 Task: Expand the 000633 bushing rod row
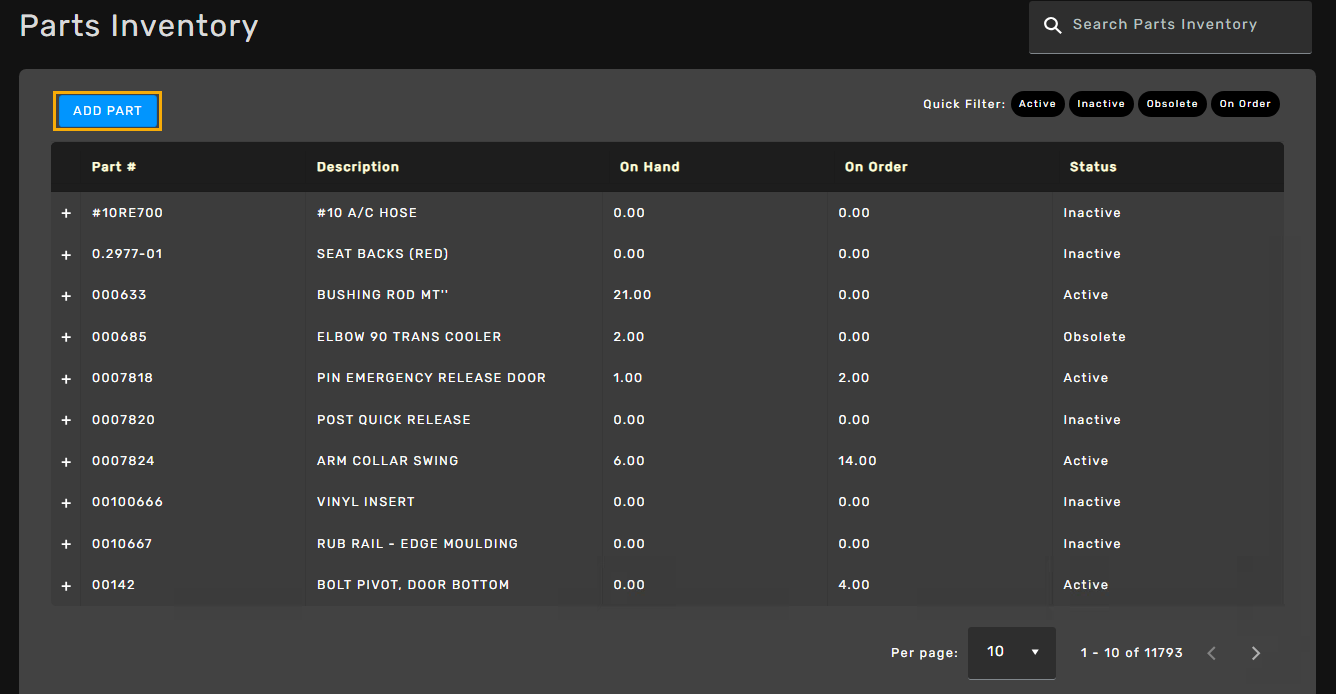[66, 296]
